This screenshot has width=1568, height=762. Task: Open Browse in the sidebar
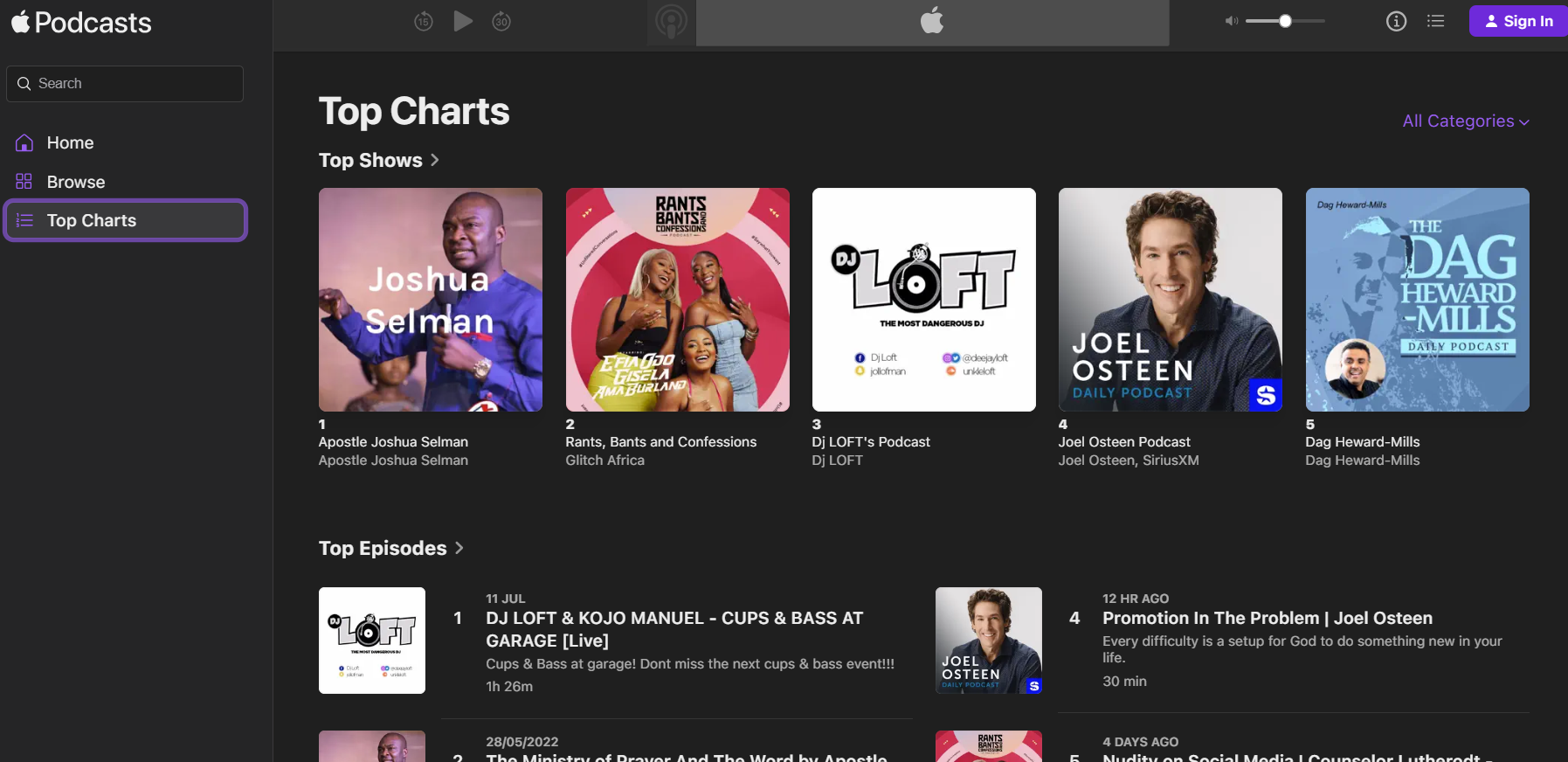[75, 182]
